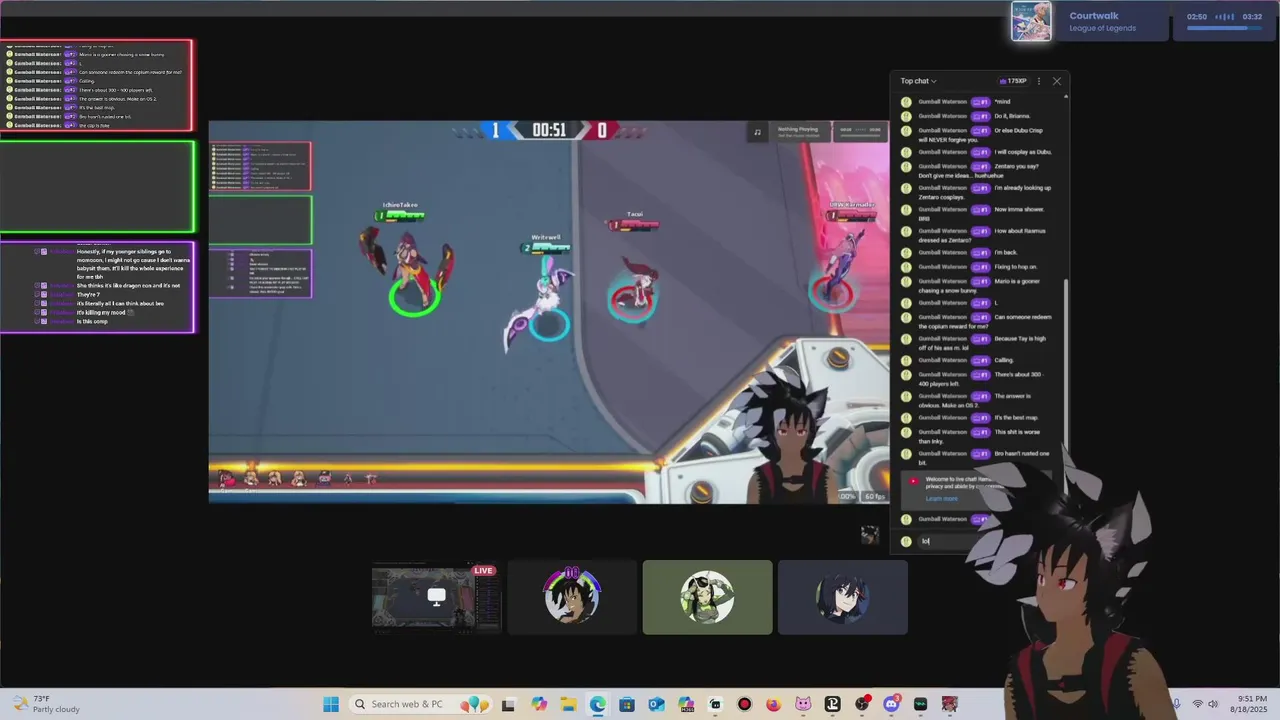The image size is (1280, 720).
Task: Open the LIVE screen share thumbnail
Action: point(436,597)
